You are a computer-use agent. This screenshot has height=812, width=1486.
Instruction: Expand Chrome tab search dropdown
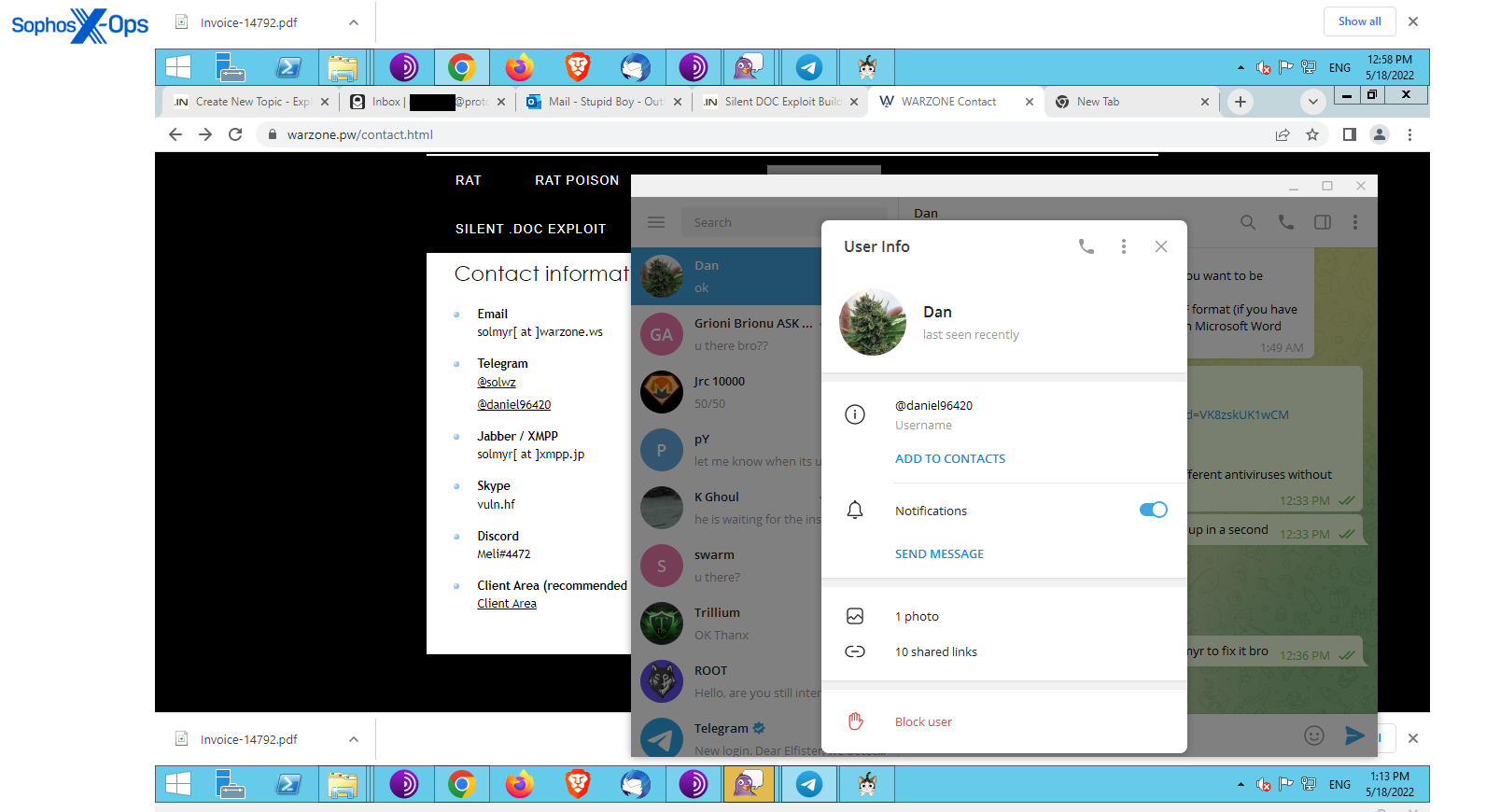click(x=1312, y=102)
